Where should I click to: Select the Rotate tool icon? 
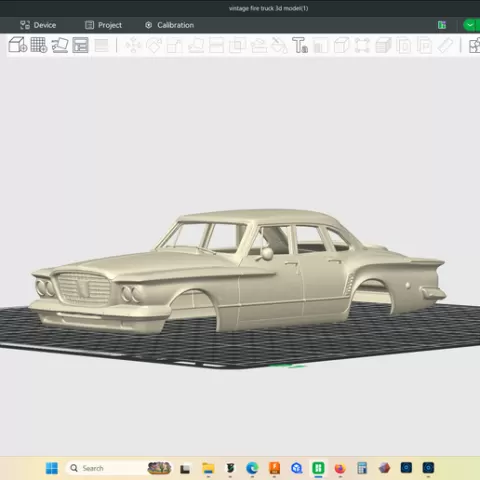coord(154,45)
